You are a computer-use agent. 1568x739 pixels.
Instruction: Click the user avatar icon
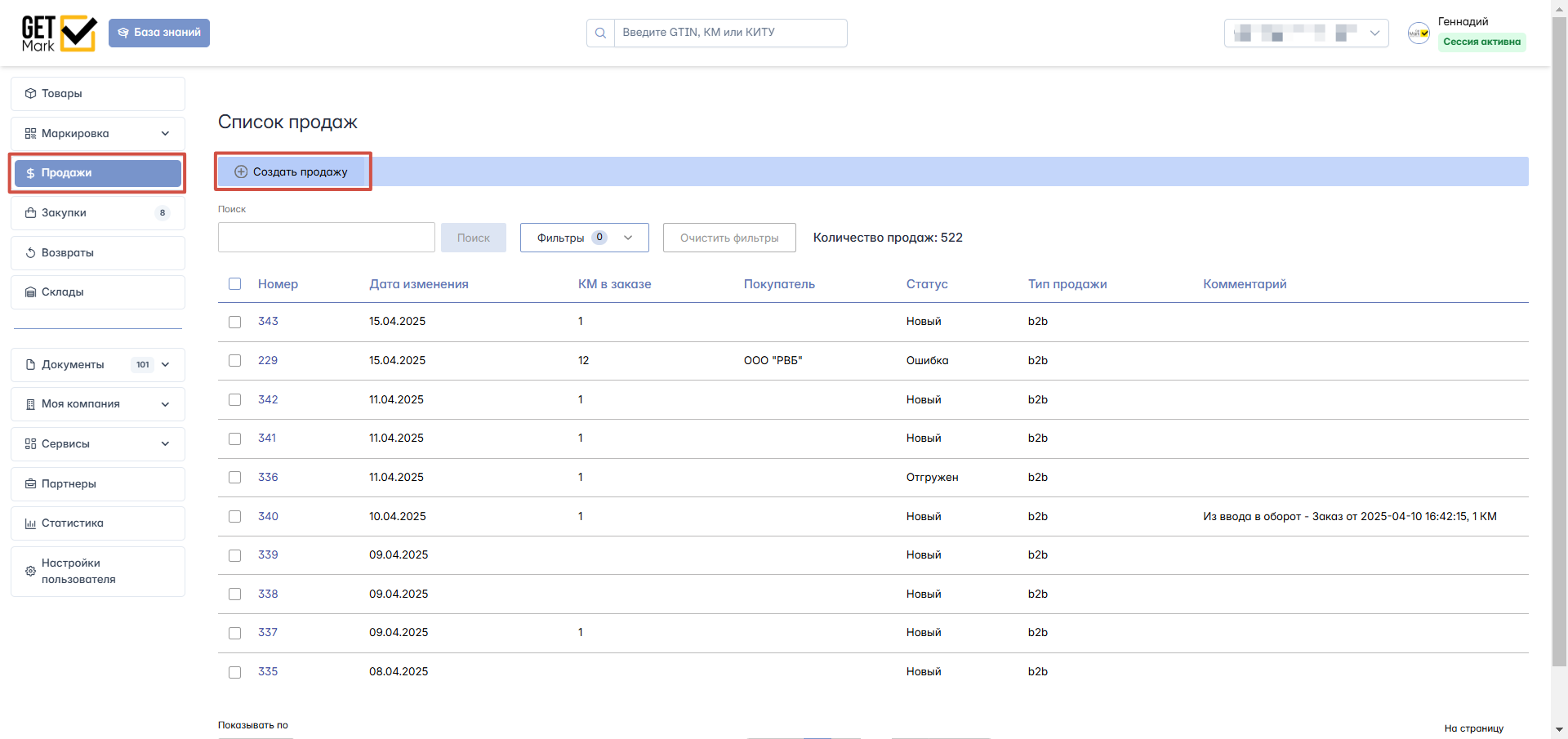1419,33
